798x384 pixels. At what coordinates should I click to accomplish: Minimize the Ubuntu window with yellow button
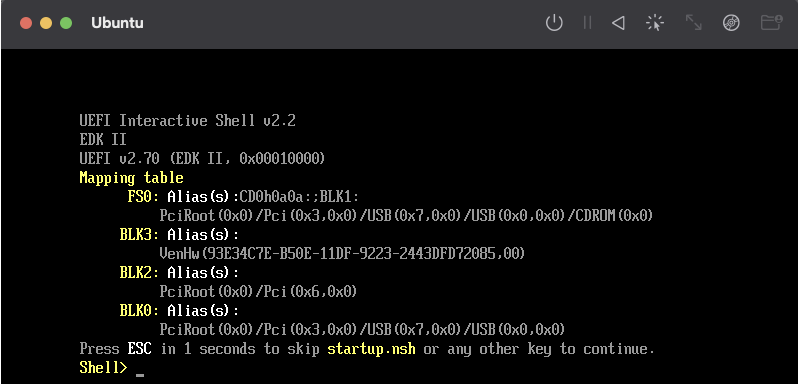point(46,23)
